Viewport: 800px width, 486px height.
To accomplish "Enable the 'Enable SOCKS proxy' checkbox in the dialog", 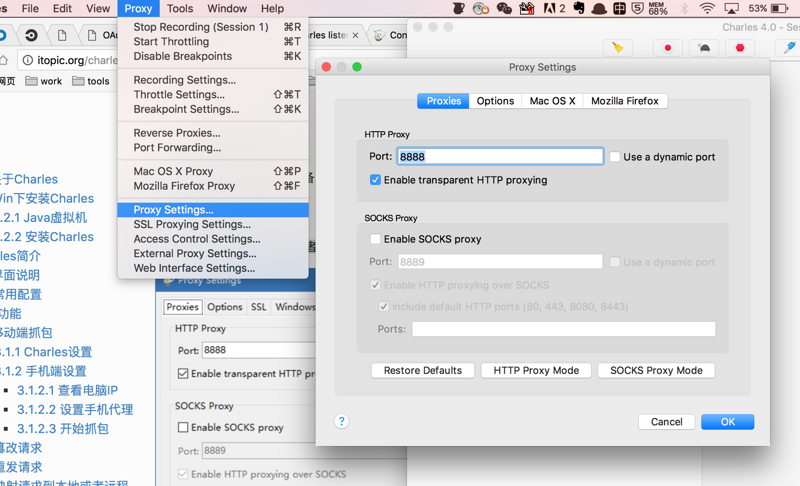I will (x=375, y=239).
